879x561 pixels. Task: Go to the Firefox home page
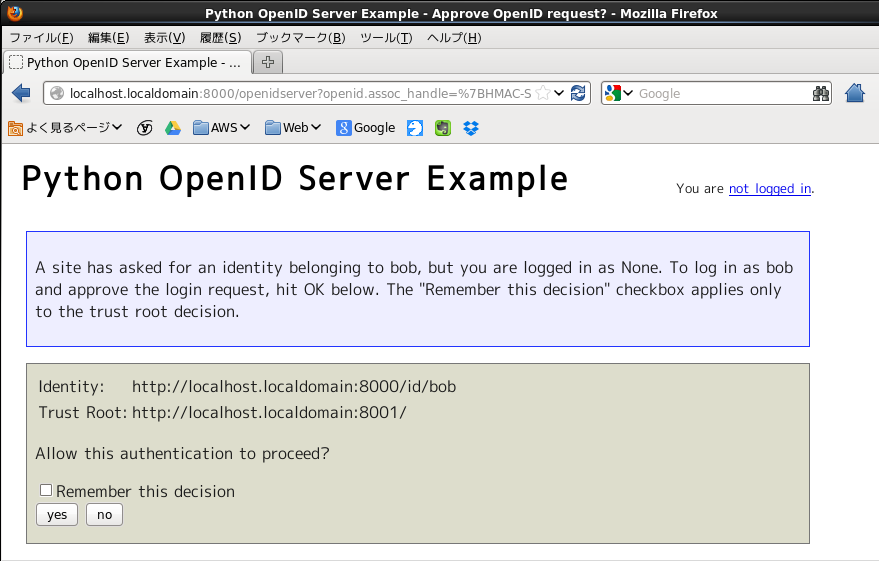click(x=855, y=93)
